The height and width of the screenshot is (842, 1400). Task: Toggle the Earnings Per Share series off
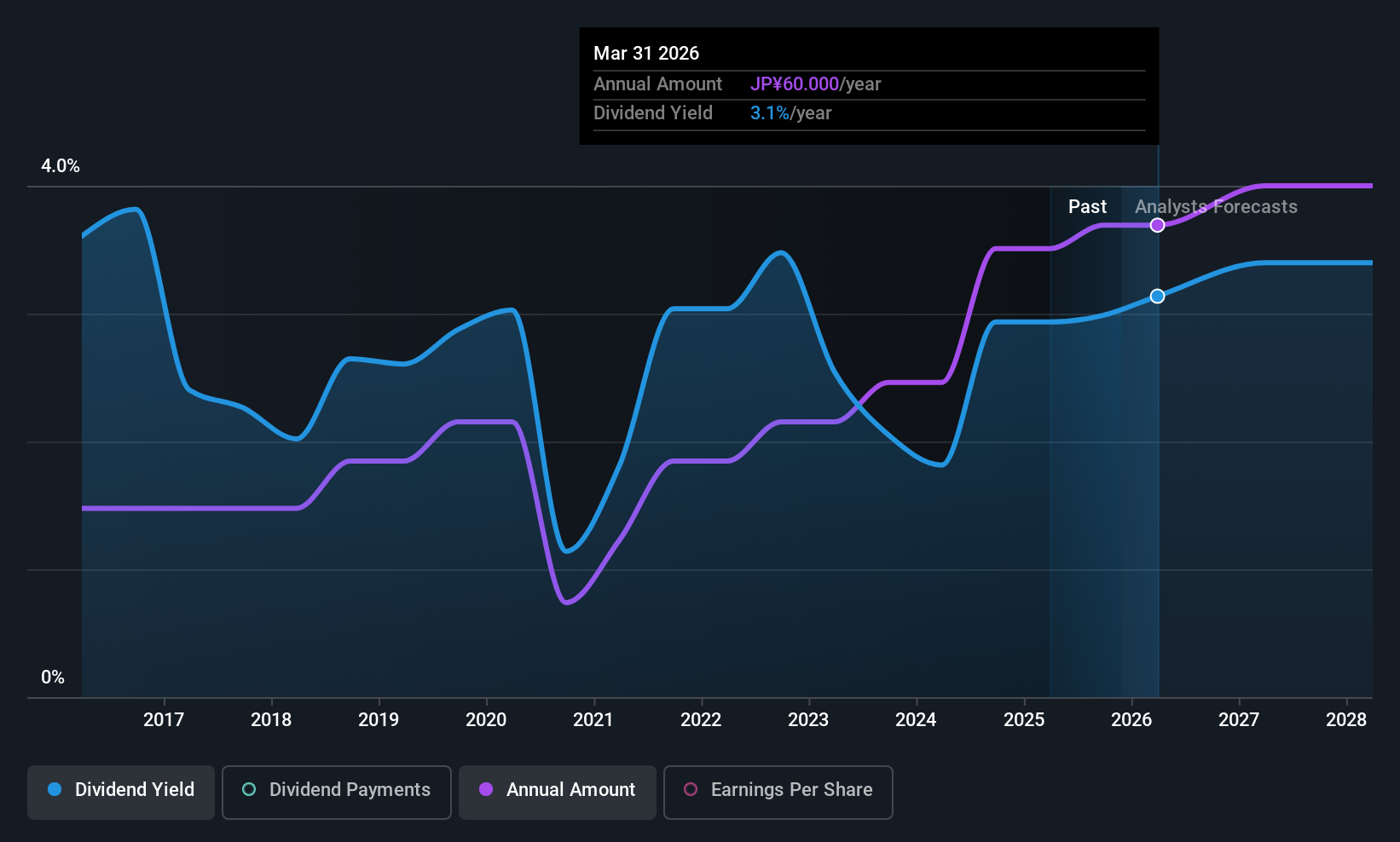point(778,792)
